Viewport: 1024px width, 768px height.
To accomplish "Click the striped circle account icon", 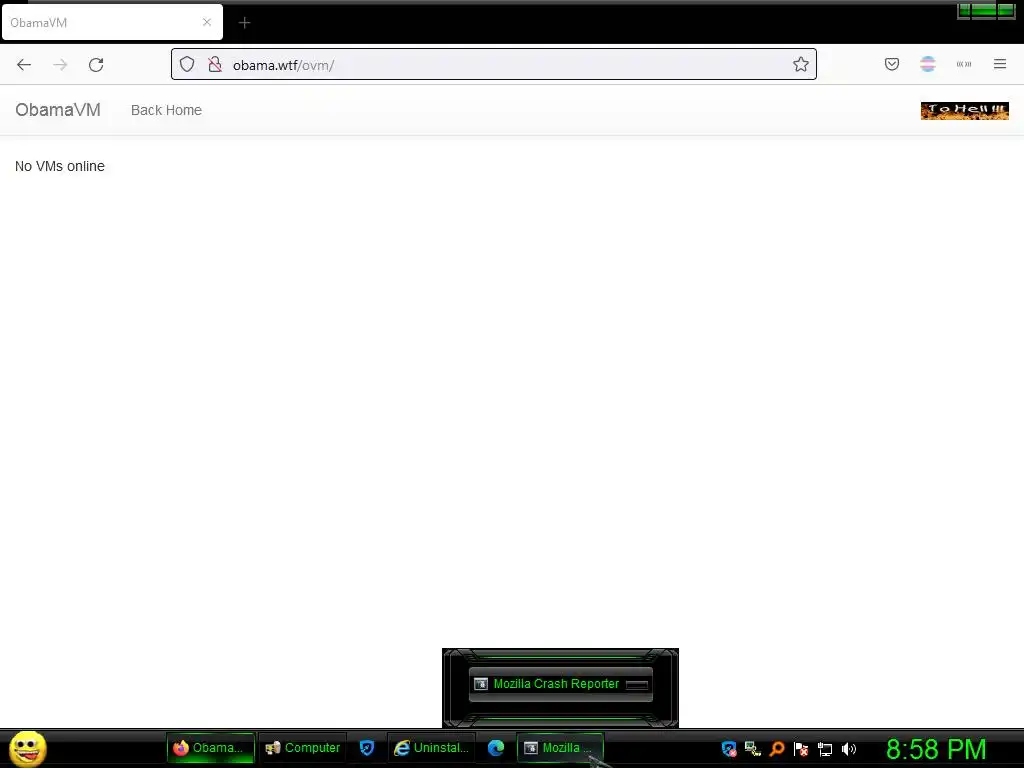I will coord(928,64).
